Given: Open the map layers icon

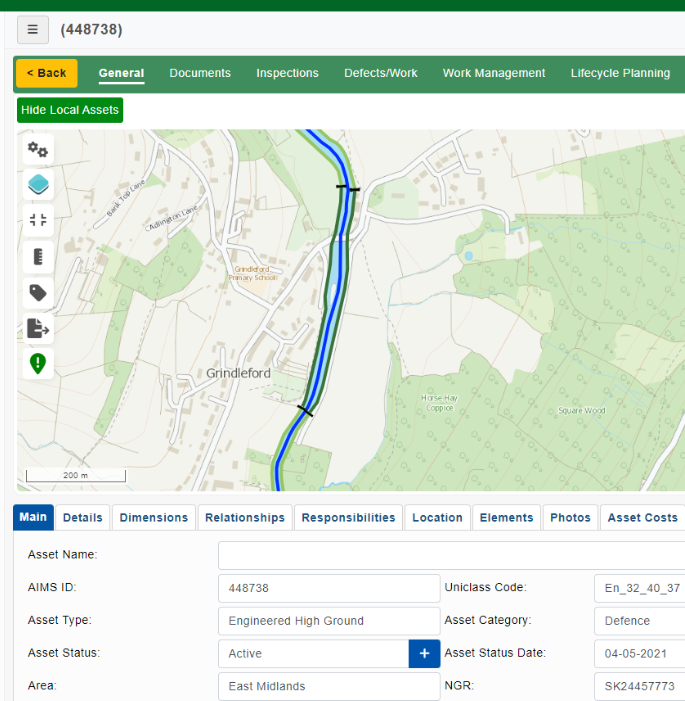Looking at the screenshot, I should [x=38, y=185].
